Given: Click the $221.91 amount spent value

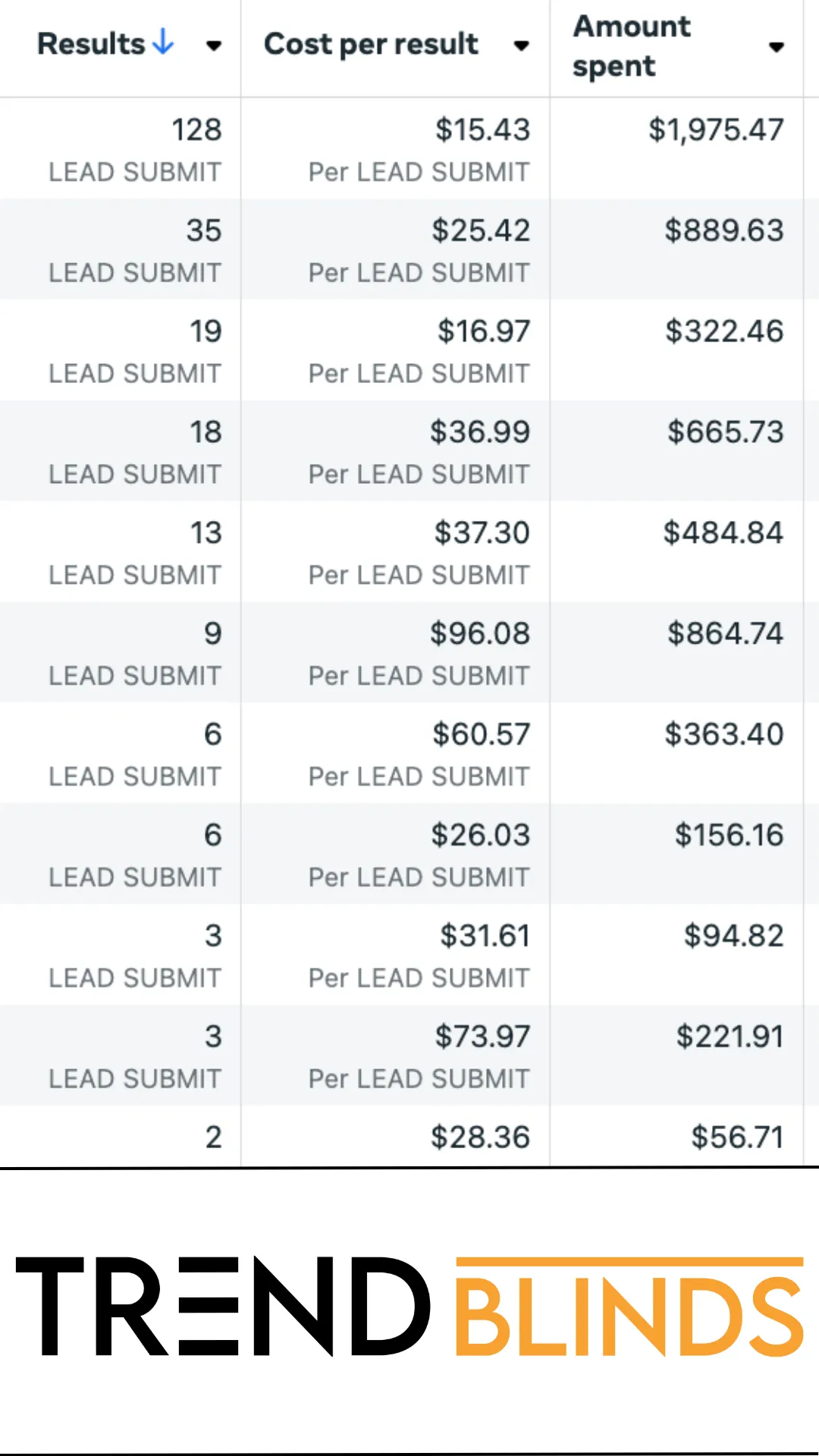Looking at the screenshot, I should [730, 1037].
